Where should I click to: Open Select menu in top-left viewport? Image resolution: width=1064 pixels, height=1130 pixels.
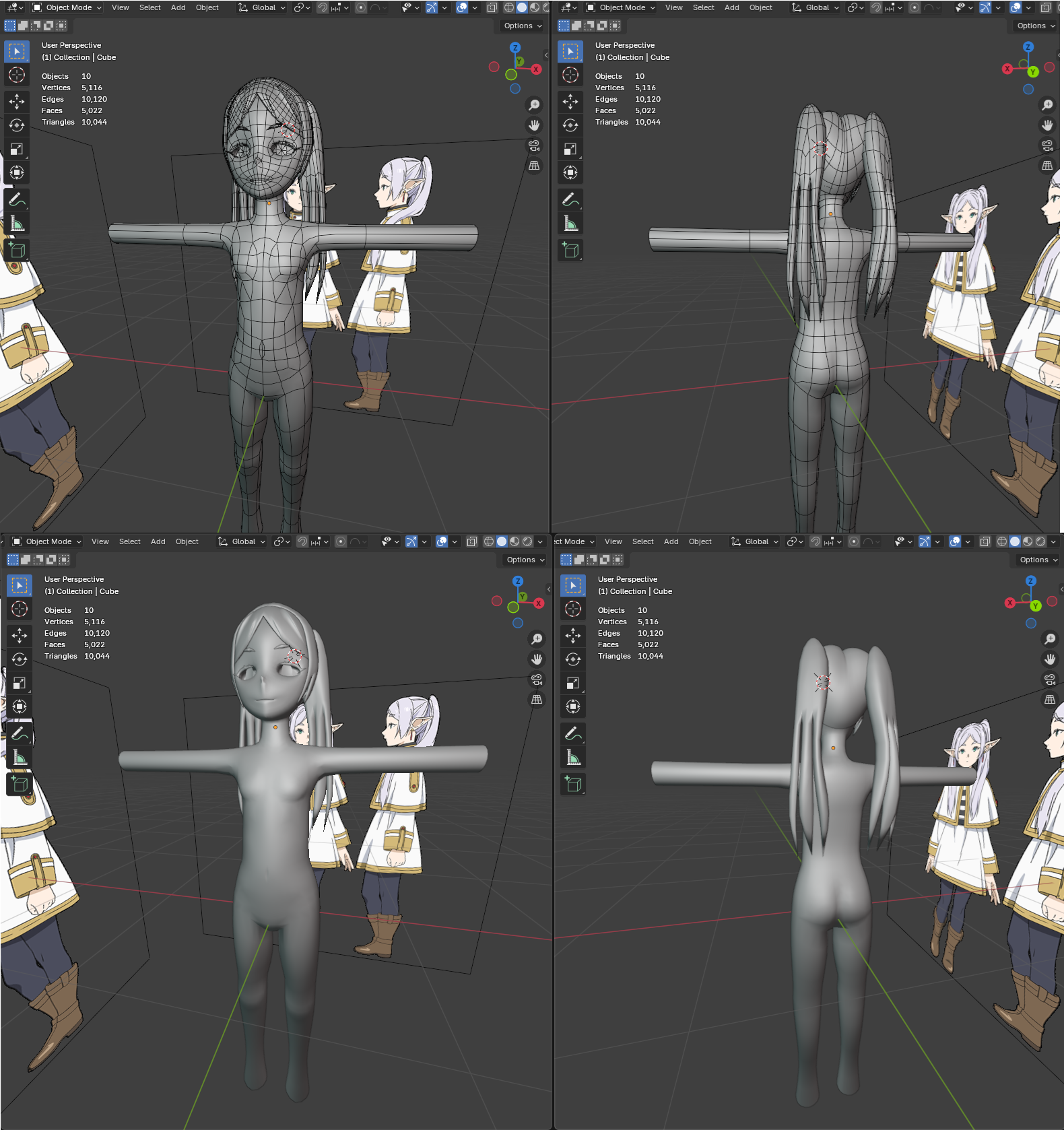tap(150, 7)
